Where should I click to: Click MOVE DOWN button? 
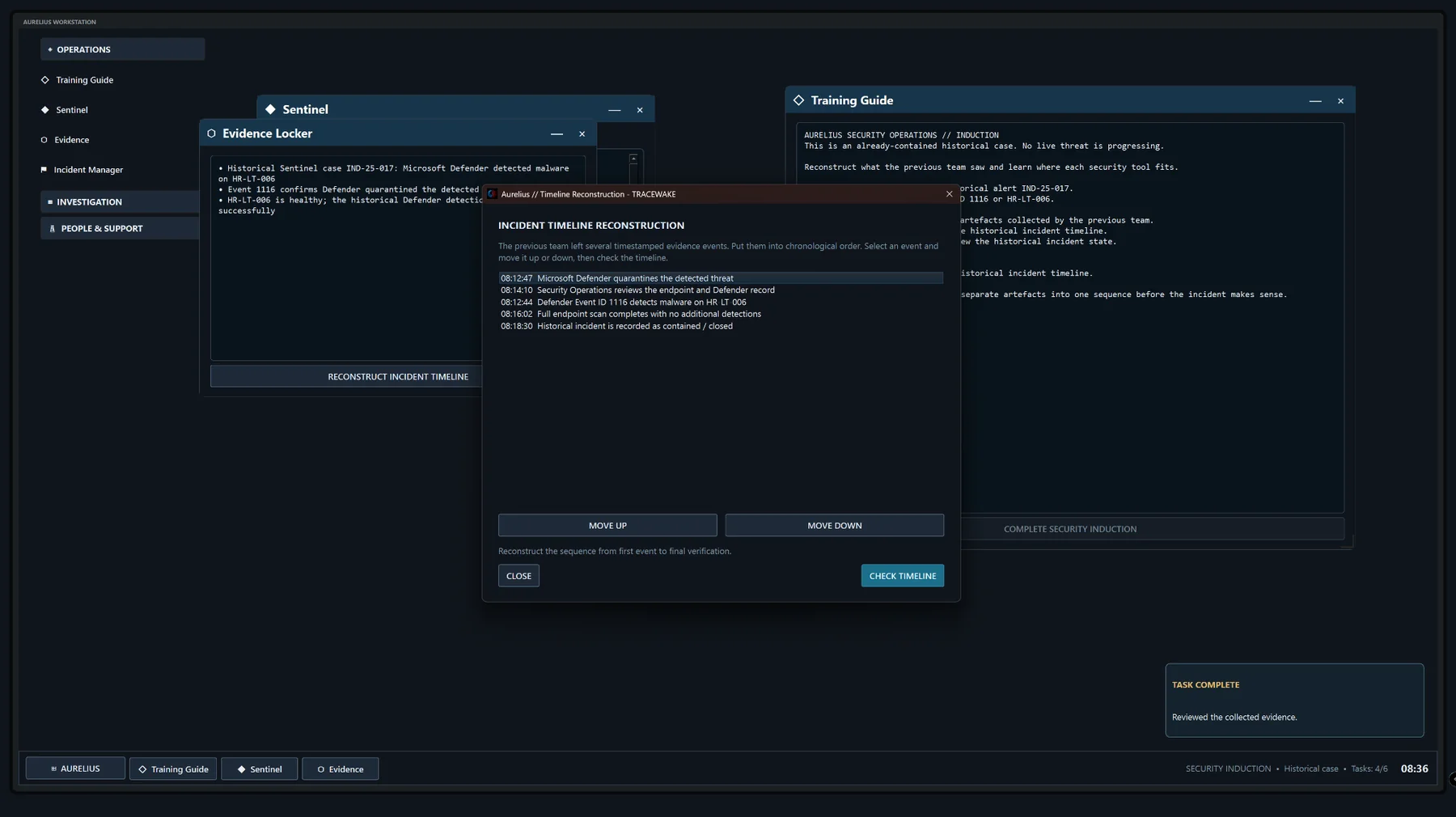(834, 526)
